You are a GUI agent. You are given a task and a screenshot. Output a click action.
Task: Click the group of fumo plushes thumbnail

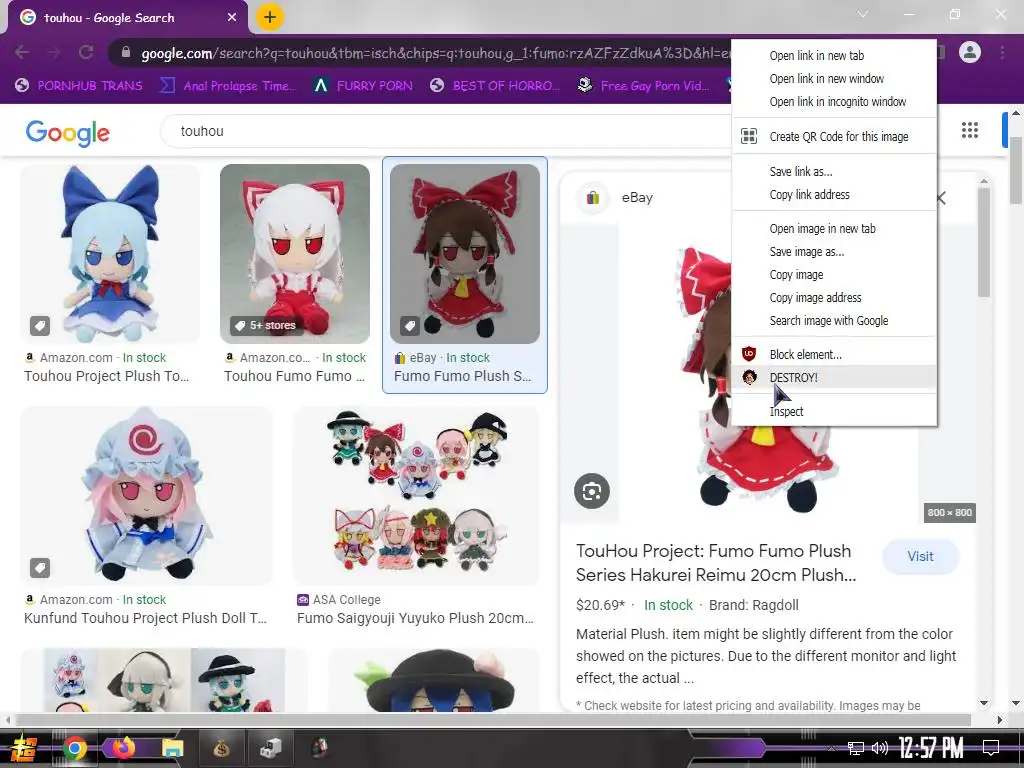tap(416, 496)
